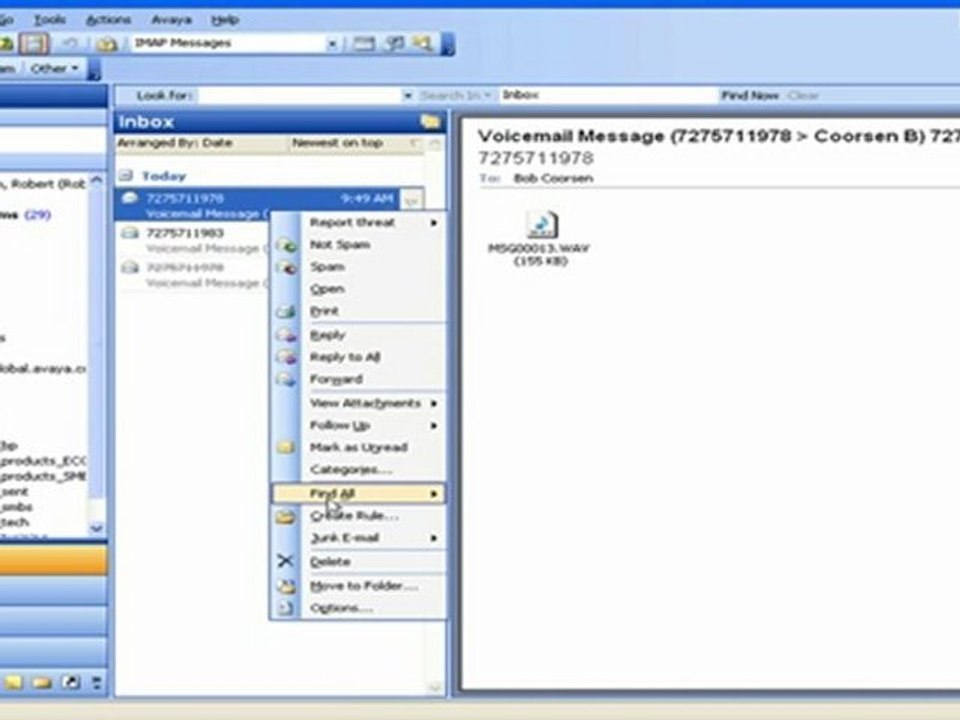960x720 pixels.
Task: Click Reply to All icon in context menu
Action: [286, 357]
